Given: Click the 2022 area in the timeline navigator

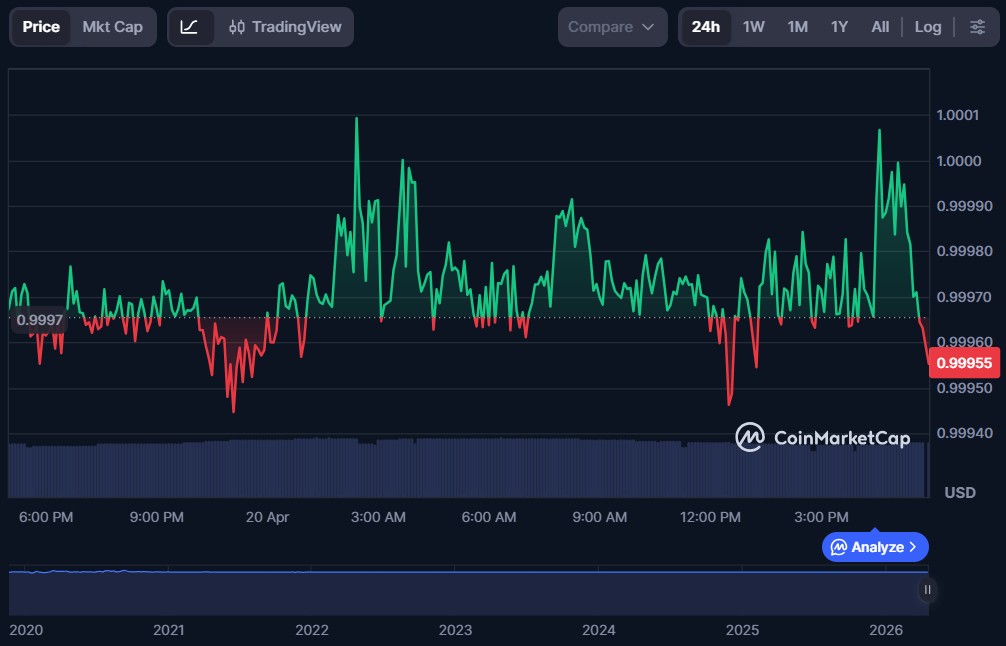Looking at the screenshot, I should pyautogui.click(x=312, y=595).
